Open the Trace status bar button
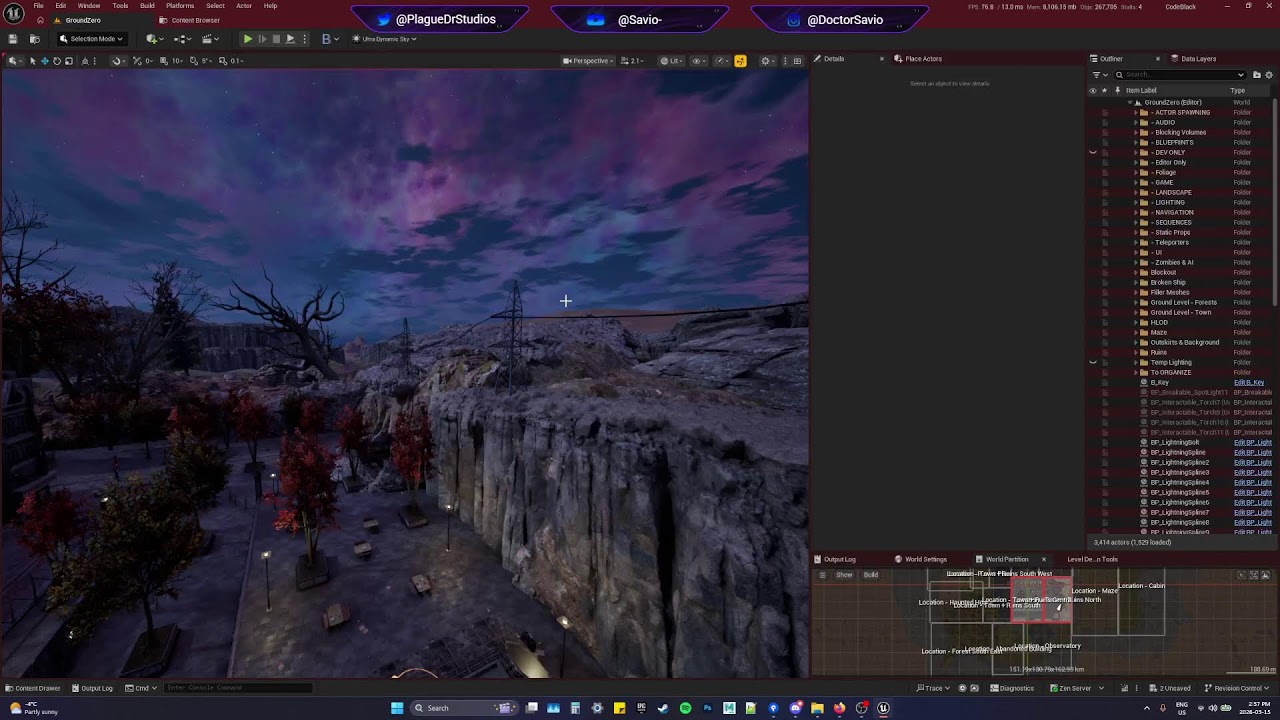This screenshot has height=720, width=1280. [x=934, y=688]
